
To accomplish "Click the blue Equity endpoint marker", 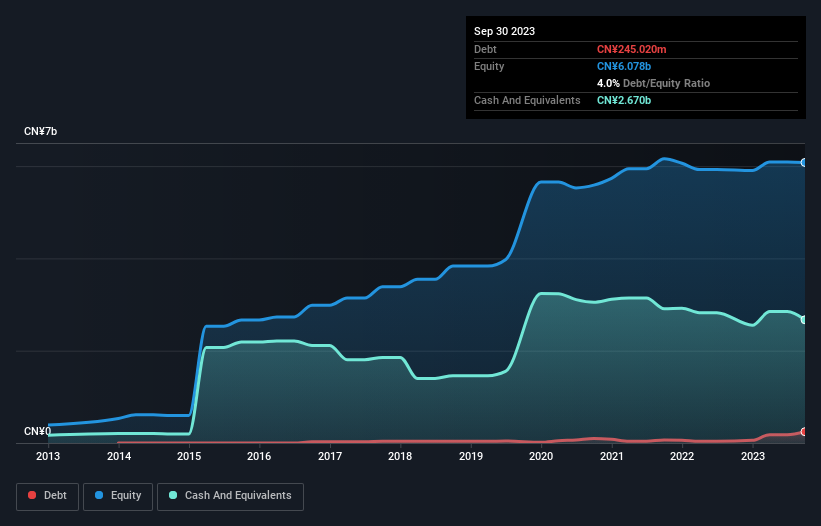I will [x=804, y=163].
